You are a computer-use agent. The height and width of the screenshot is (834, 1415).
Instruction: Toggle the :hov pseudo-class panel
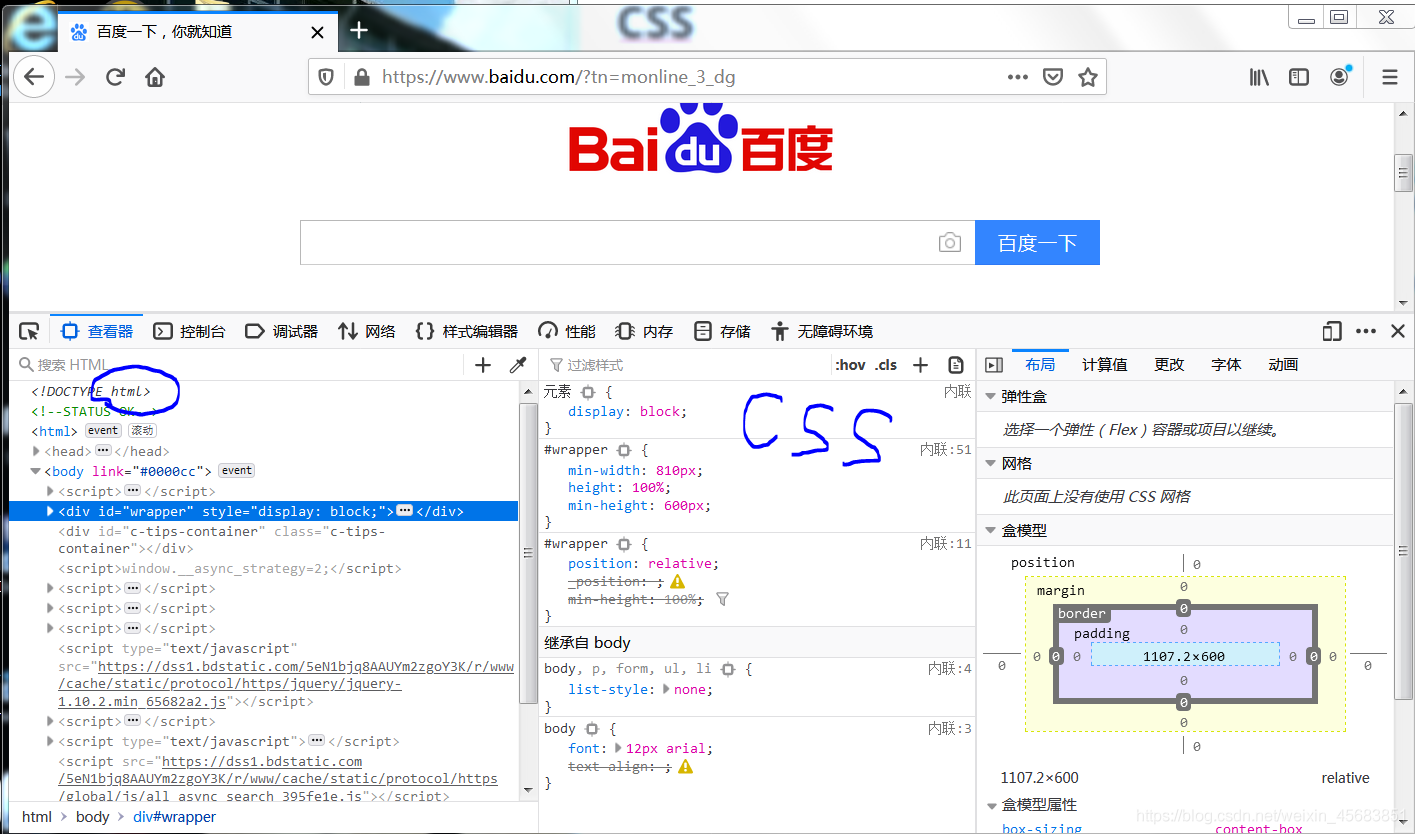pyautogui.click(x=850, y=365)
